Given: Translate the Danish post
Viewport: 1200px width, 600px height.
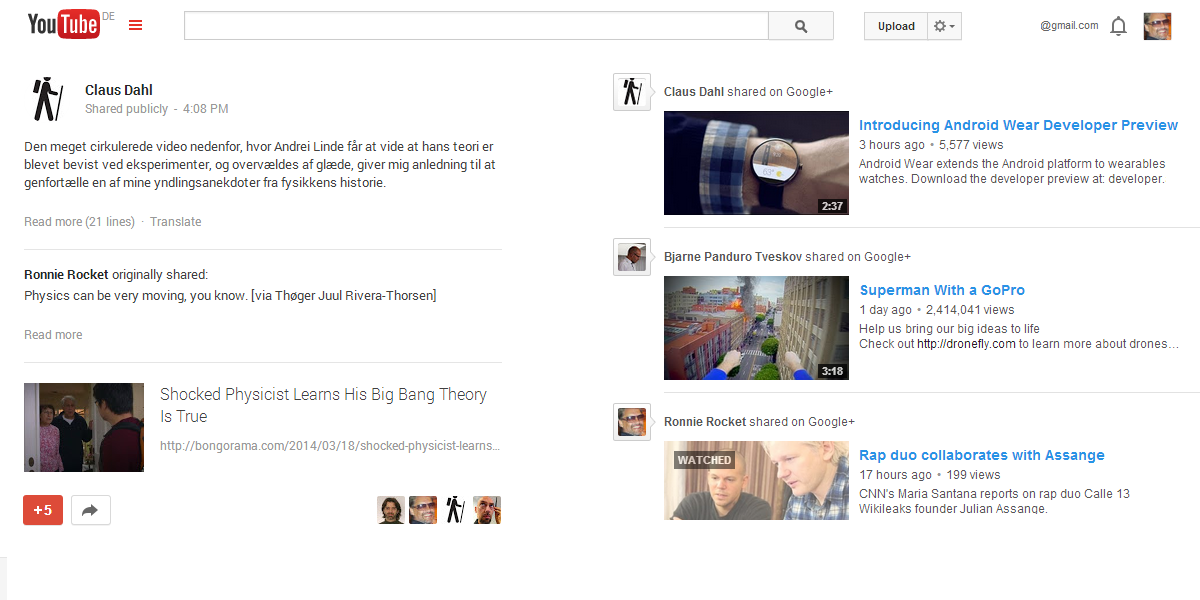Looking at the screenshot, I should pyautogui.click(x=175, y=222).
